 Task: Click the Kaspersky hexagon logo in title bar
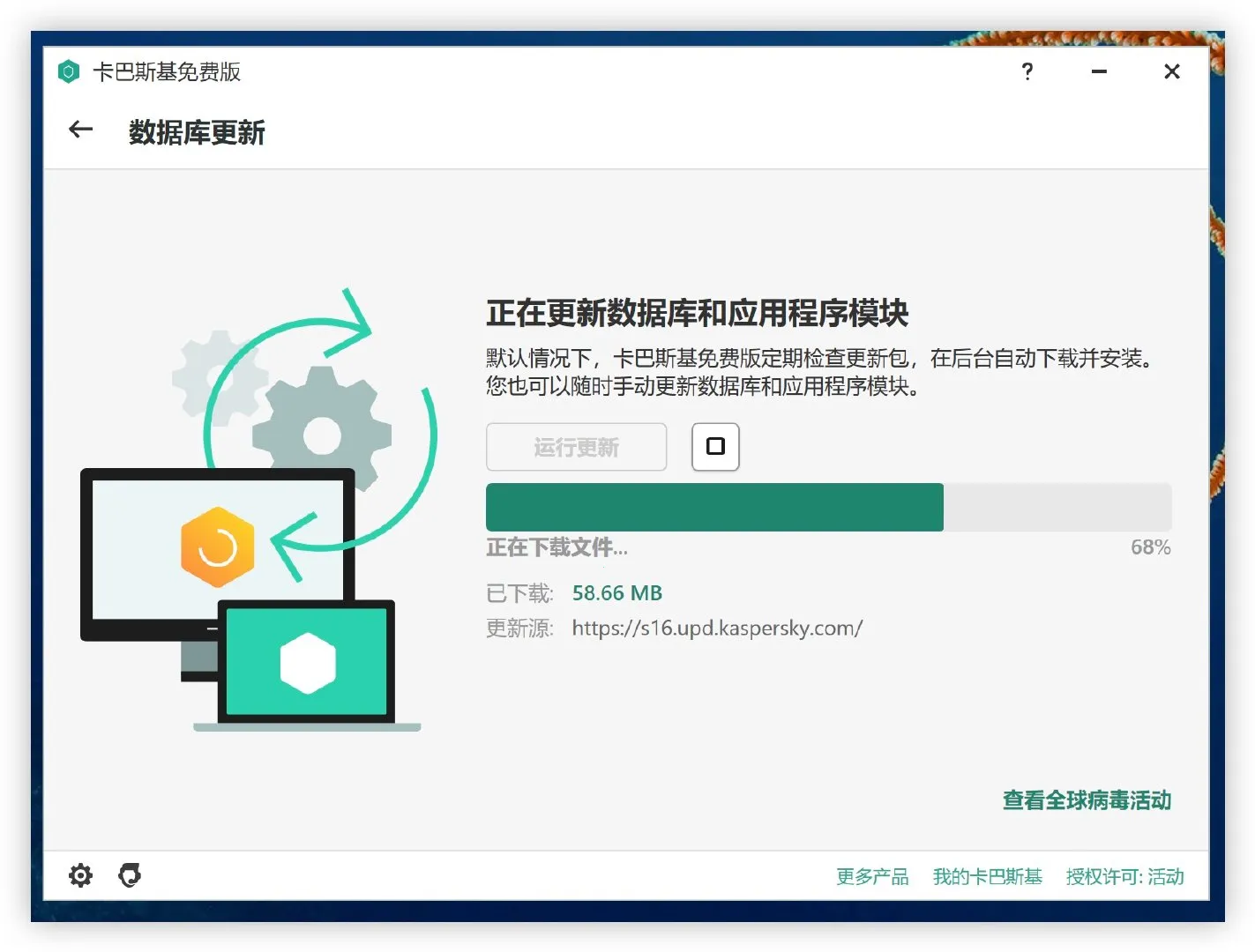pyautogui.click(x=69, y=72)
